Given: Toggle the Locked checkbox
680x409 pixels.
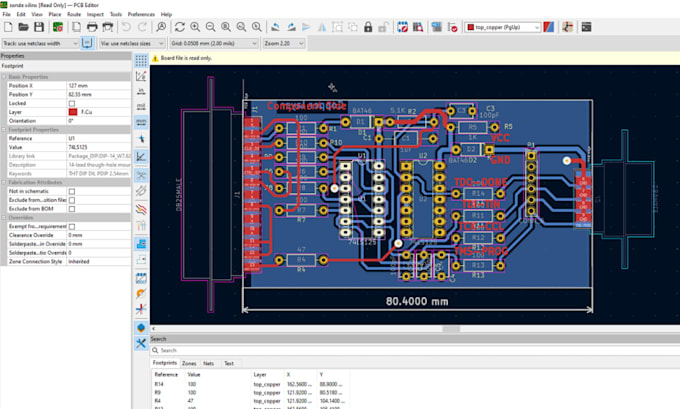Looking at the screenshot, I should click(x=72, y=103).
